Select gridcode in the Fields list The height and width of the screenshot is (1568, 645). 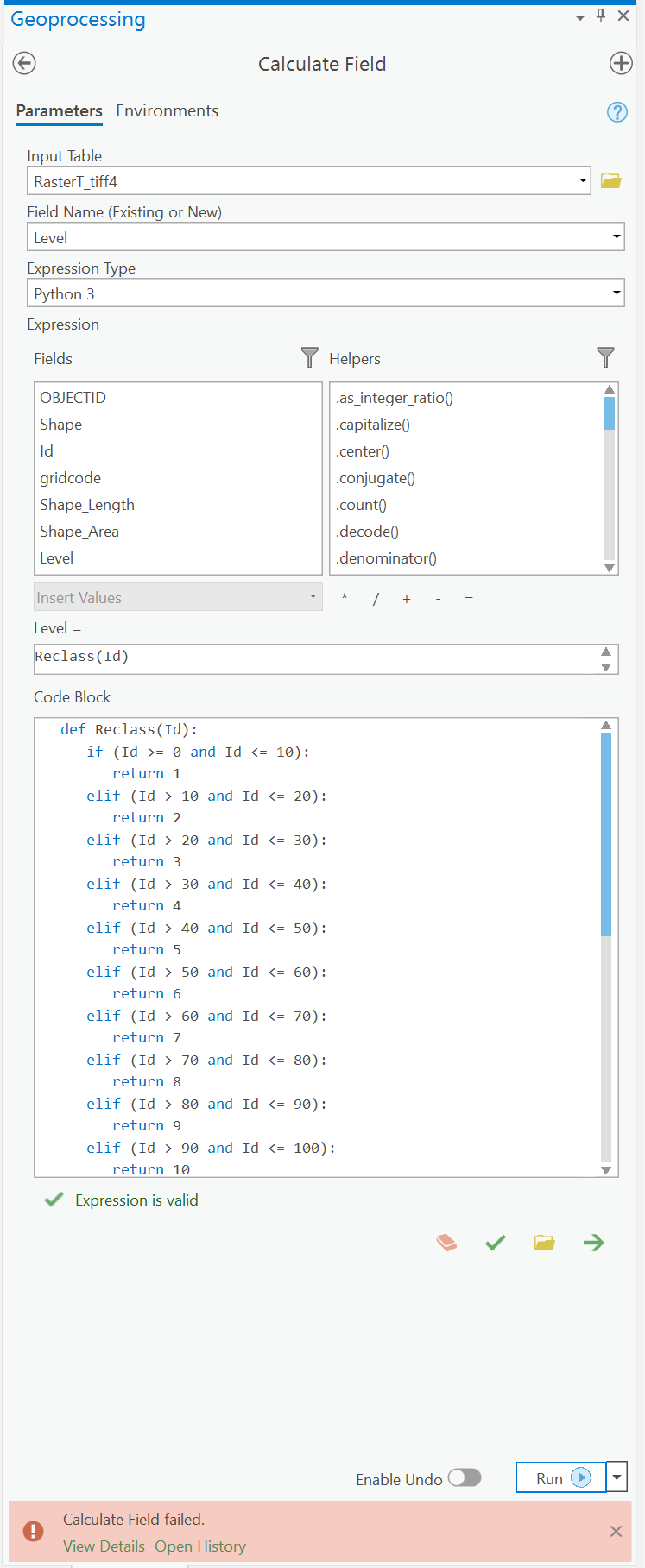(x=70, y=478)
